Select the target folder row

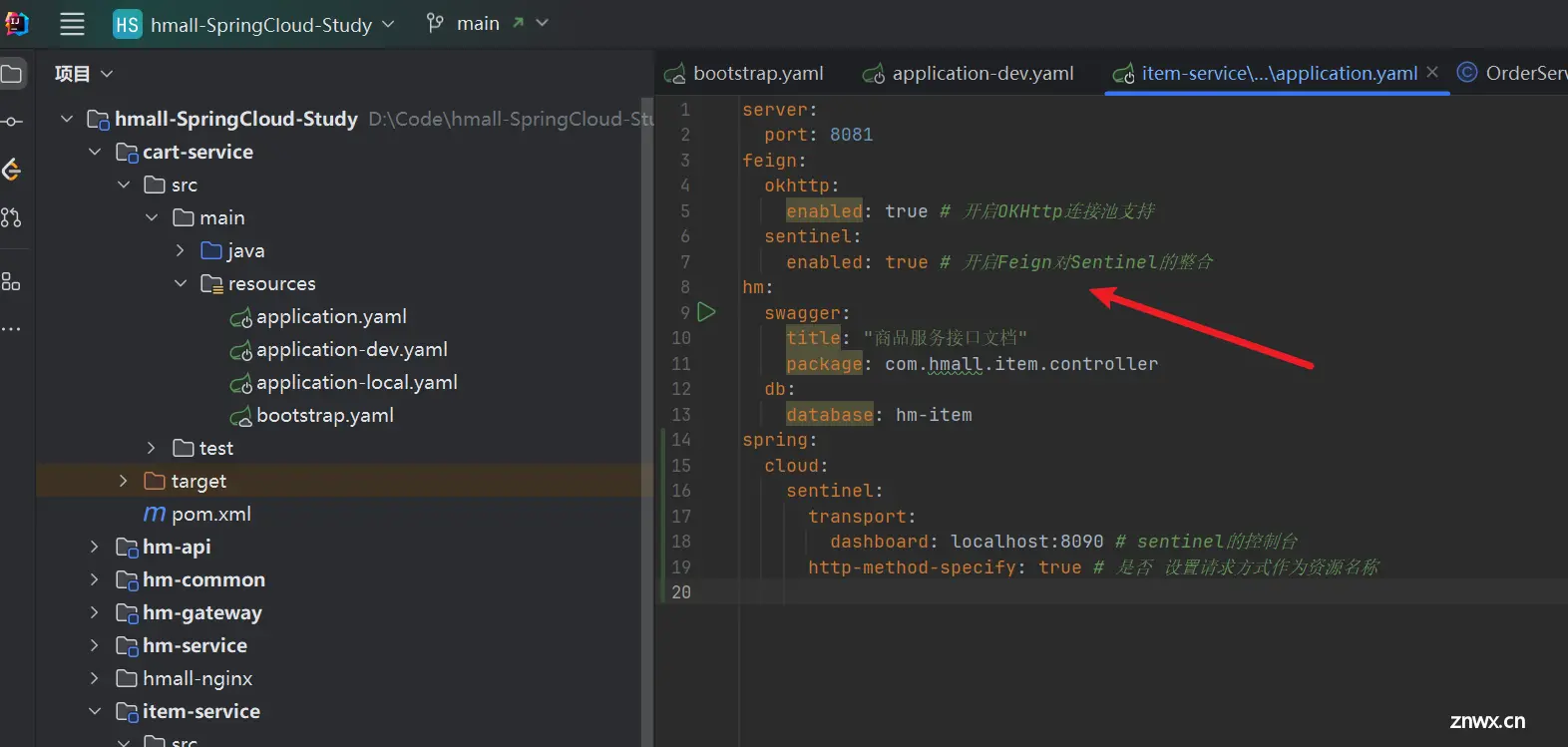pos(344,481)
